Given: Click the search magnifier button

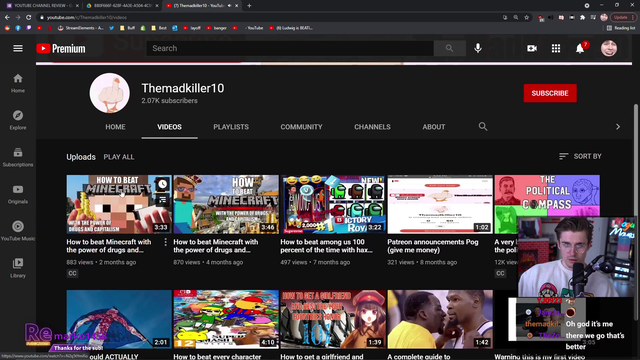Looking at the screenshot, I should pyautogui.click(x=449, y=48).
